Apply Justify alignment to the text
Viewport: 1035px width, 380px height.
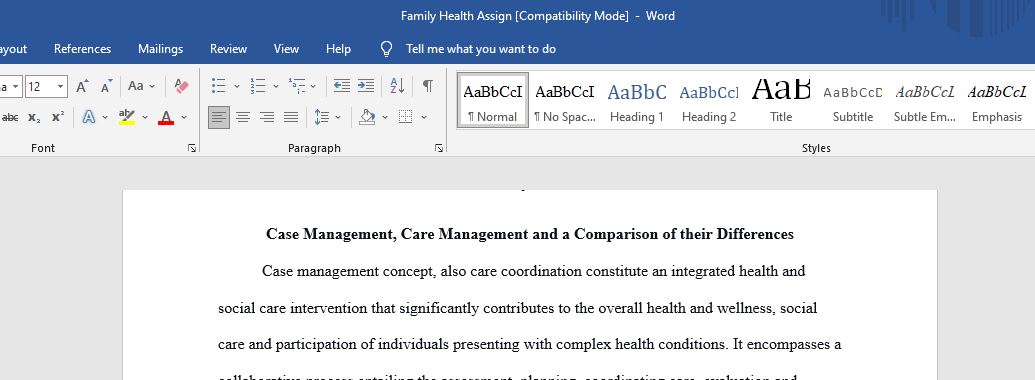click(x=290, y=117)
